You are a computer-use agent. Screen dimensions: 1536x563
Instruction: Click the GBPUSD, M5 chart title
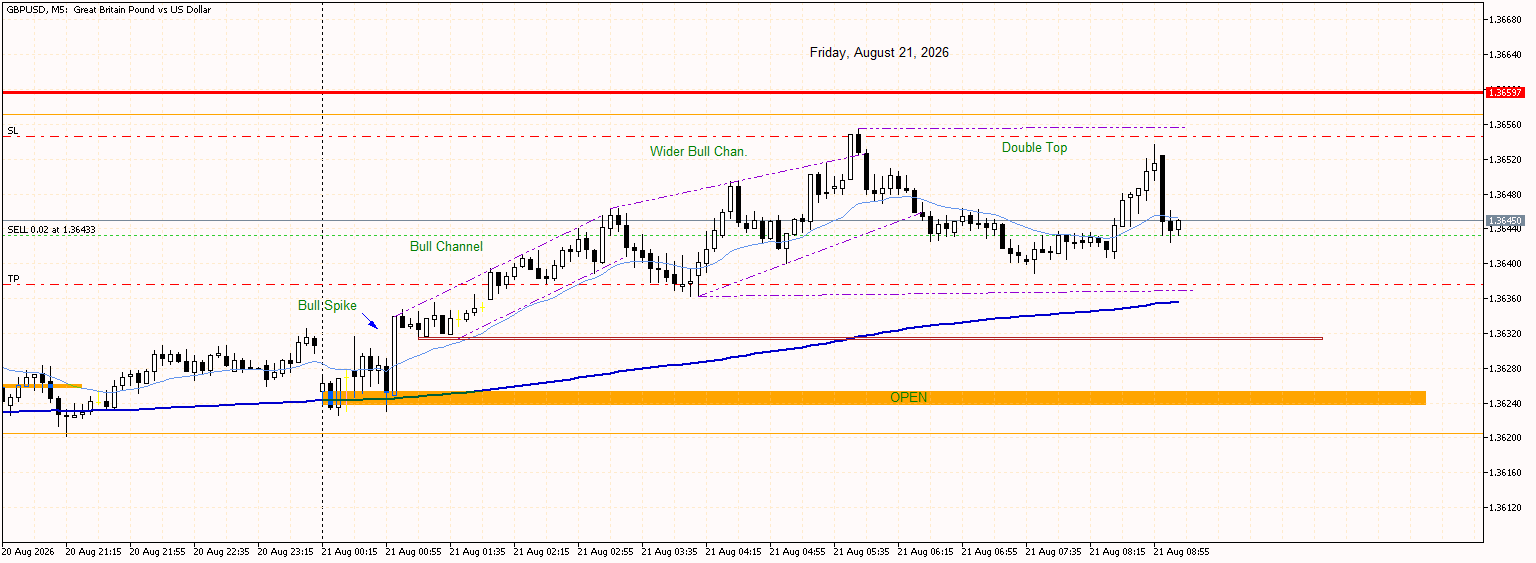click(x=124, y=8)
